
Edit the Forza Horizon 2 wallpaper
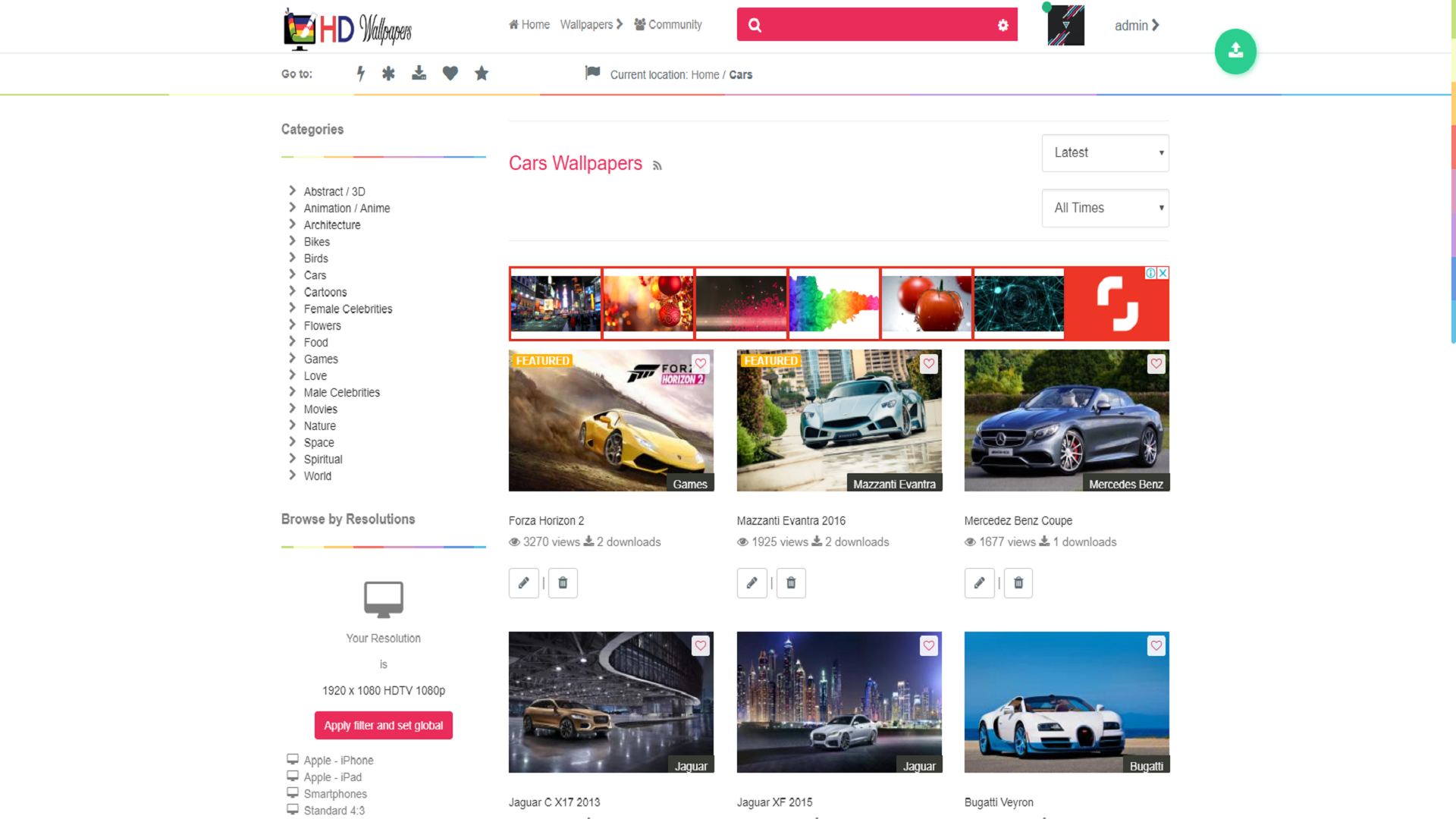[523, 582]
